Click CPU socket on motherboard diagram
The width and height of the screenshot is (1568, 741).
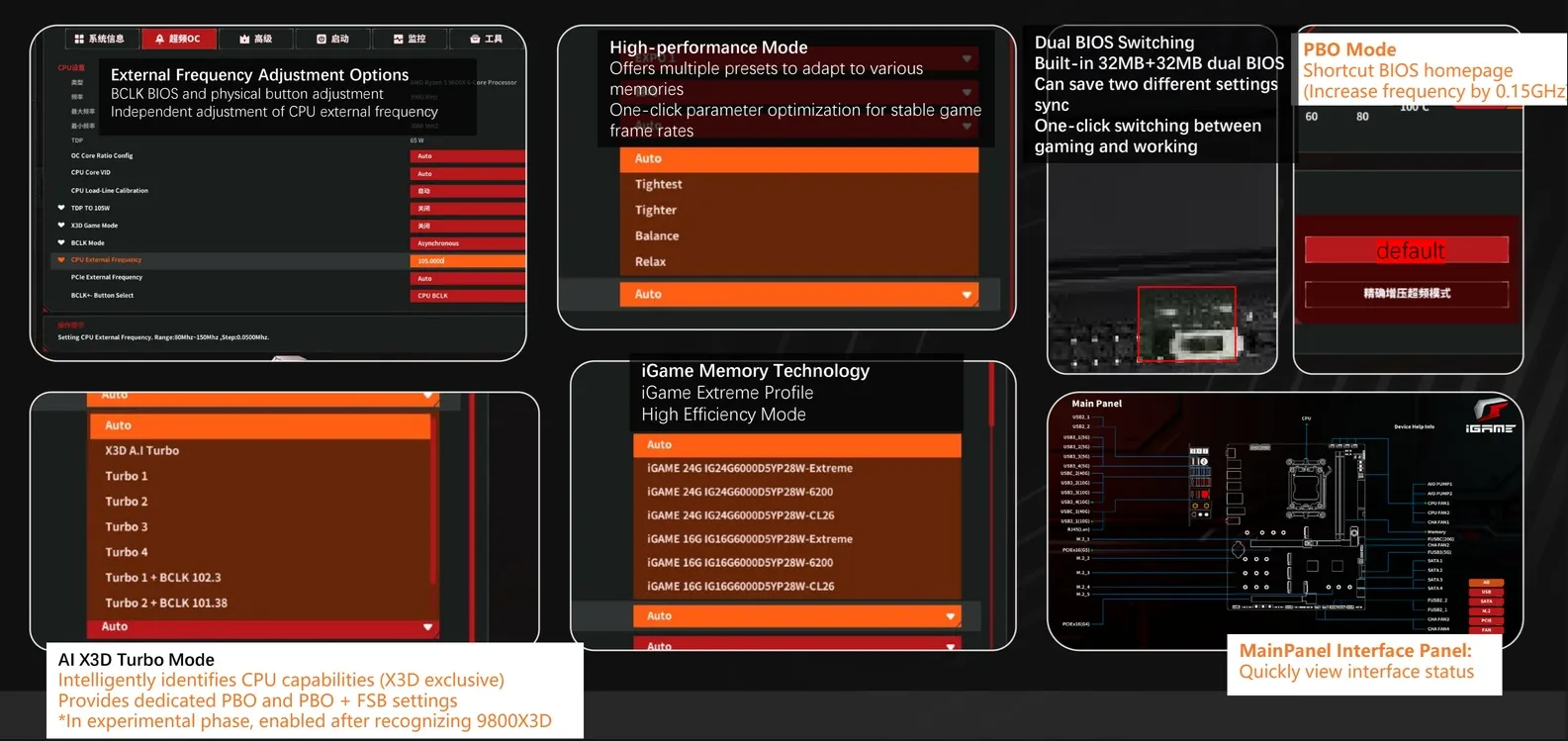(1306, 488)
